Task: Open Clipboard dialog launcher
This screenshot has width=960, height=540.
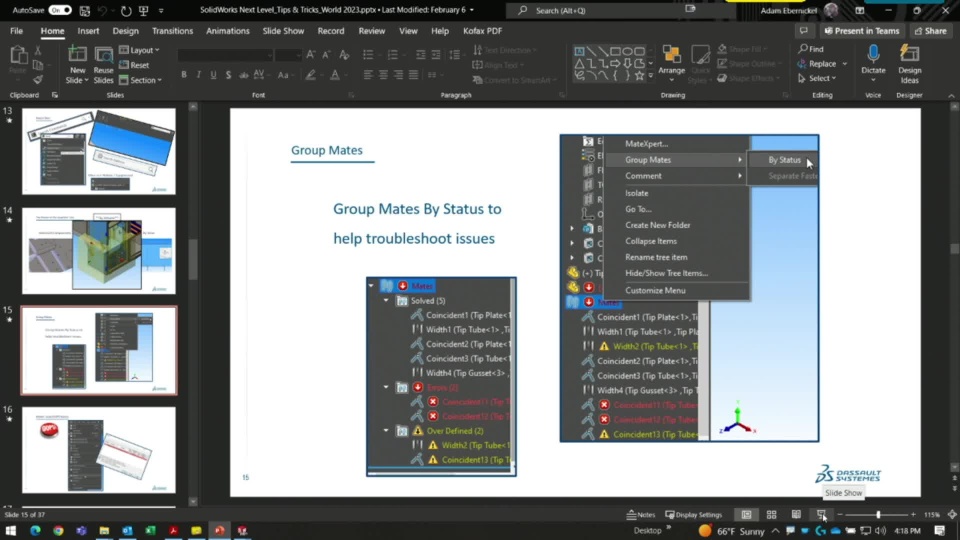Action: pos(54,95)
